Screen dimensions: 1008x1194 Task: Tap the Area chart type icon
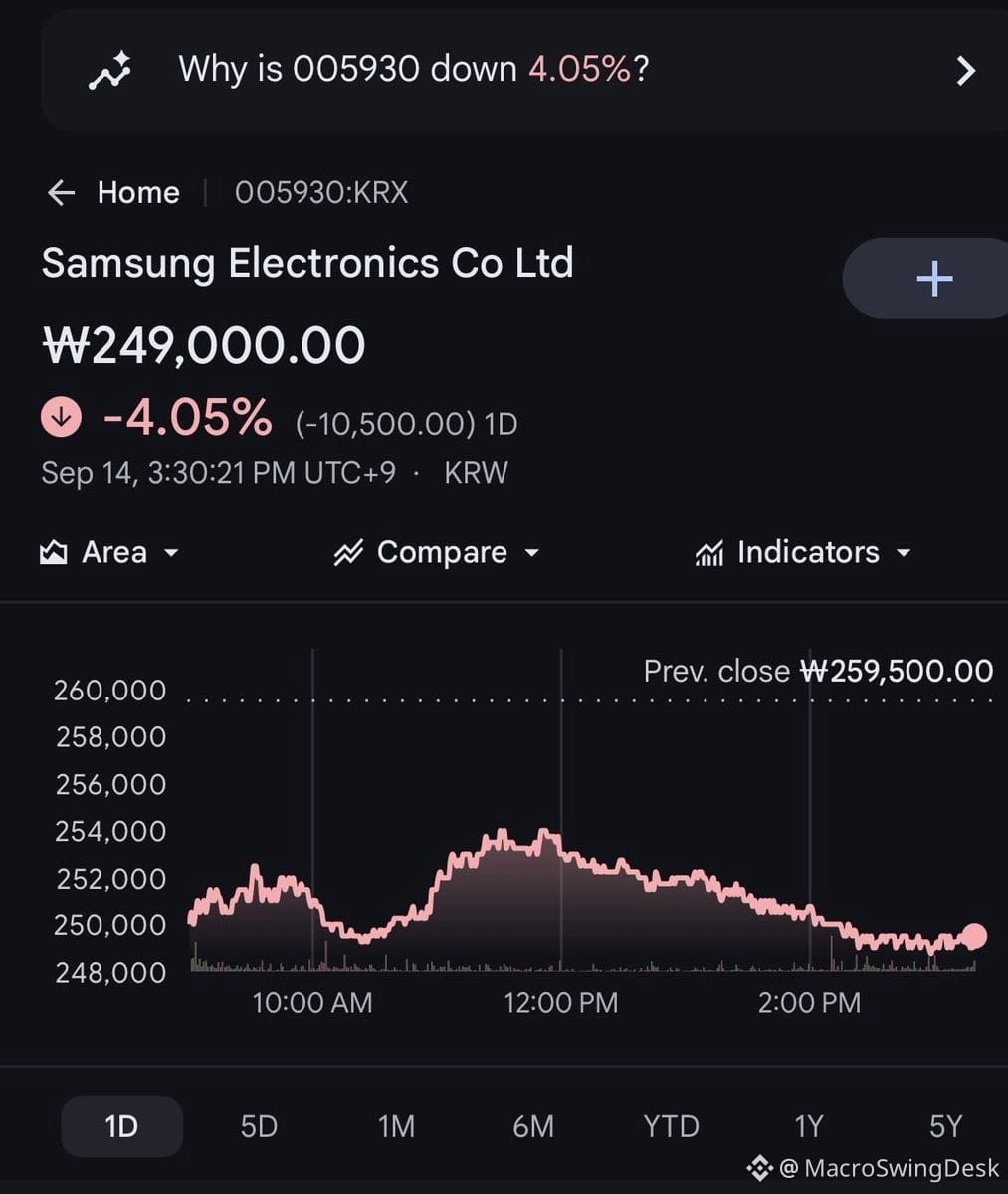53,552
